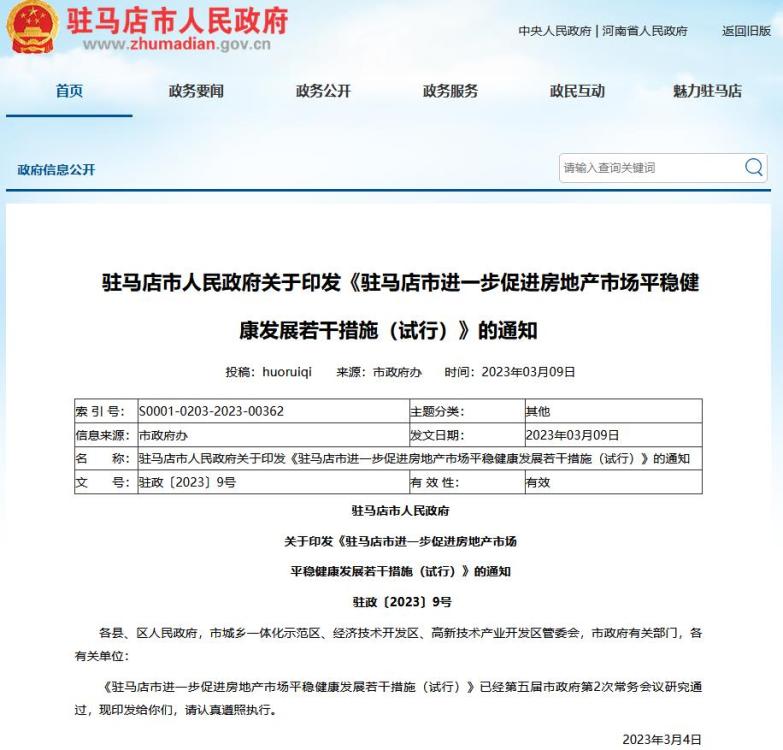Click the 有效 validity status cell
The width and height of the screenshot is (783, 750).
(538, 482)
